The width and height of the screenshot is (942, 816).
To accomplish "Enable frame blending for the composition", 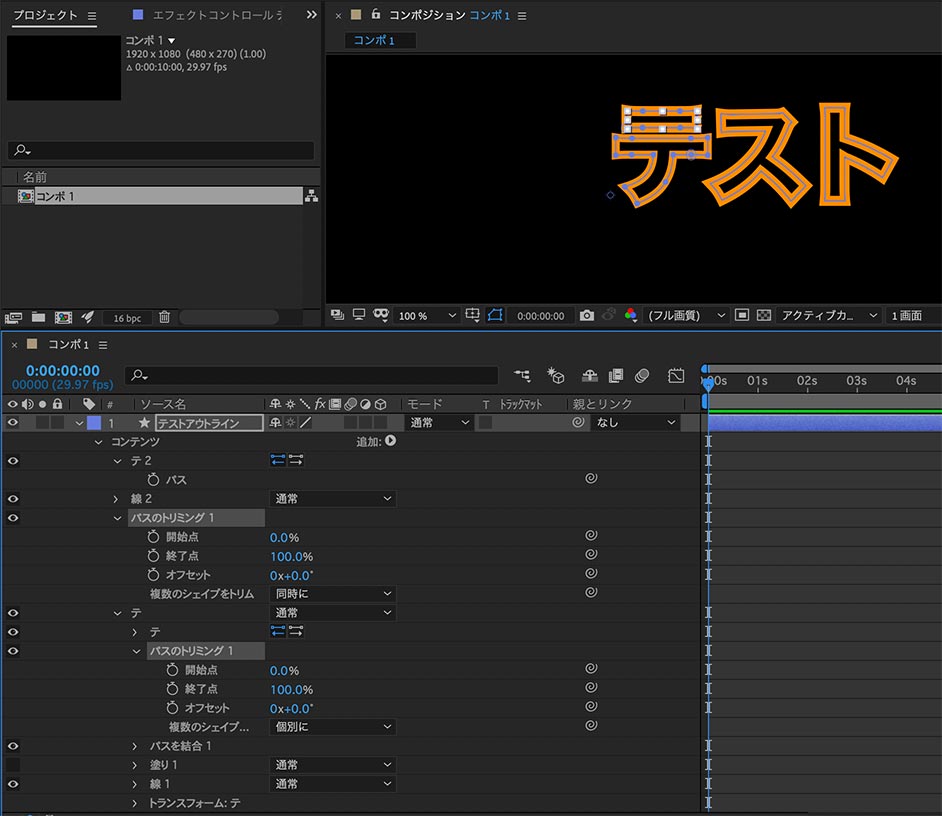I will pos(614,376).
